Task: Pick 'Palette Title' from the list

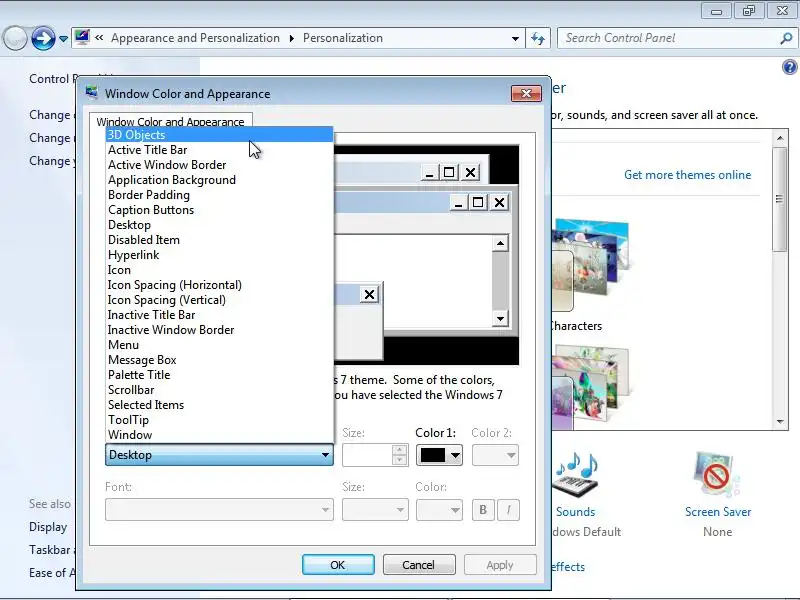Action: 219,375
